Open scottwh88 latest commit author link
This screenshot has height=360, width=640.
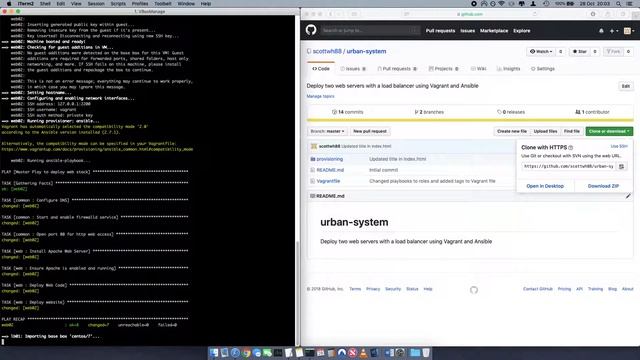329,146
